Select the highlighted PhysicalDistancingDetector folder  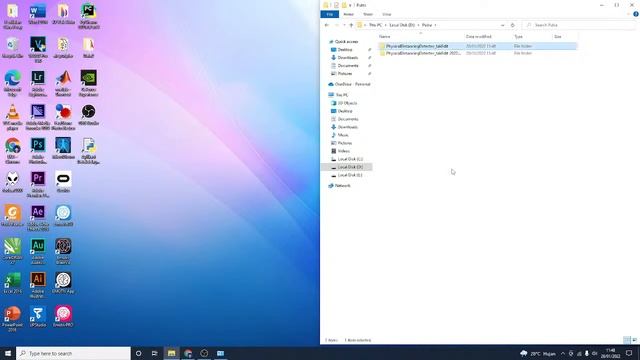477,46
